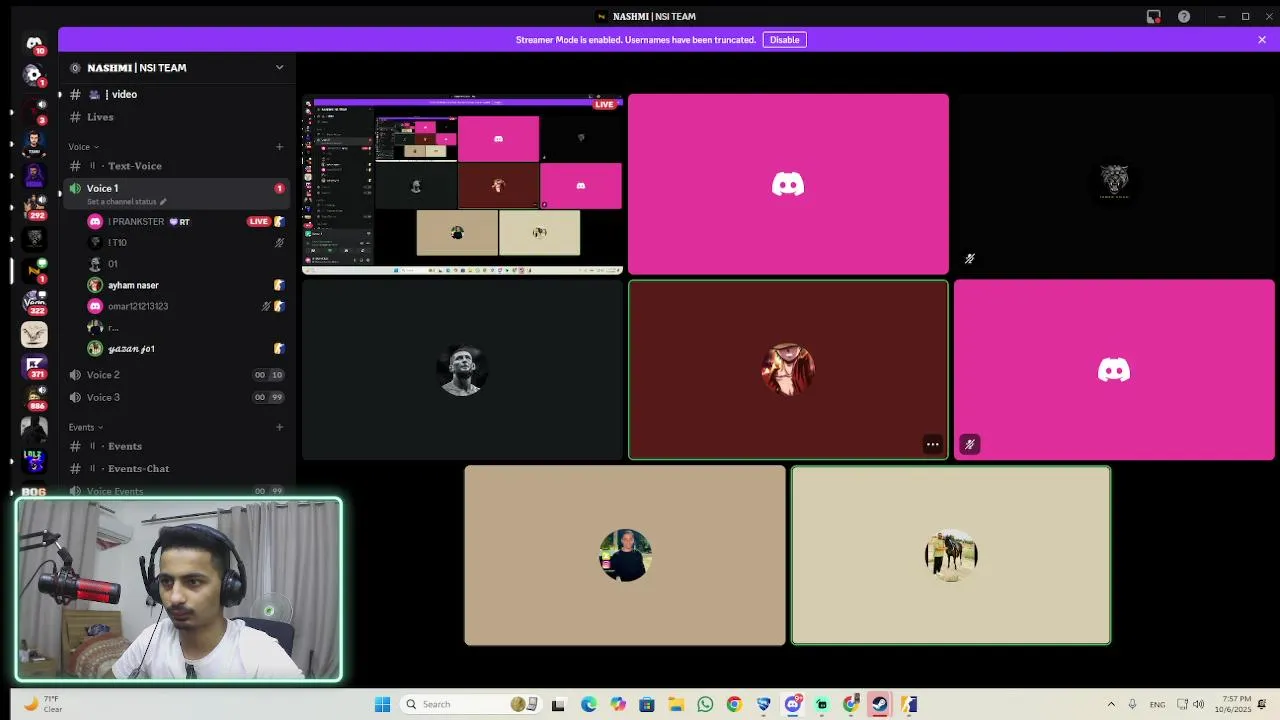Click user 01 in Voice 1
1280x720 pixels.
coord(186,264)
